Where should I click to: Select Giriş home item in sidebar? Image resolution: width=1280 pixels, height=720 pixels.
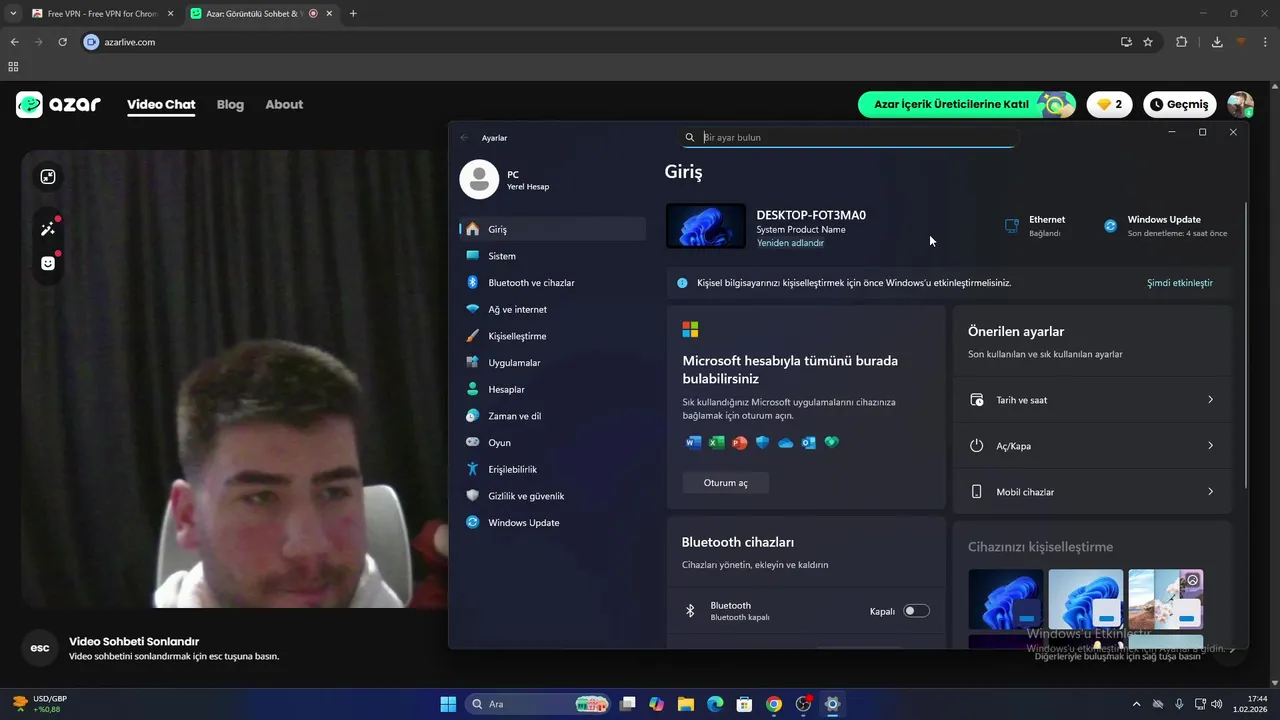(x=552, y=229)
